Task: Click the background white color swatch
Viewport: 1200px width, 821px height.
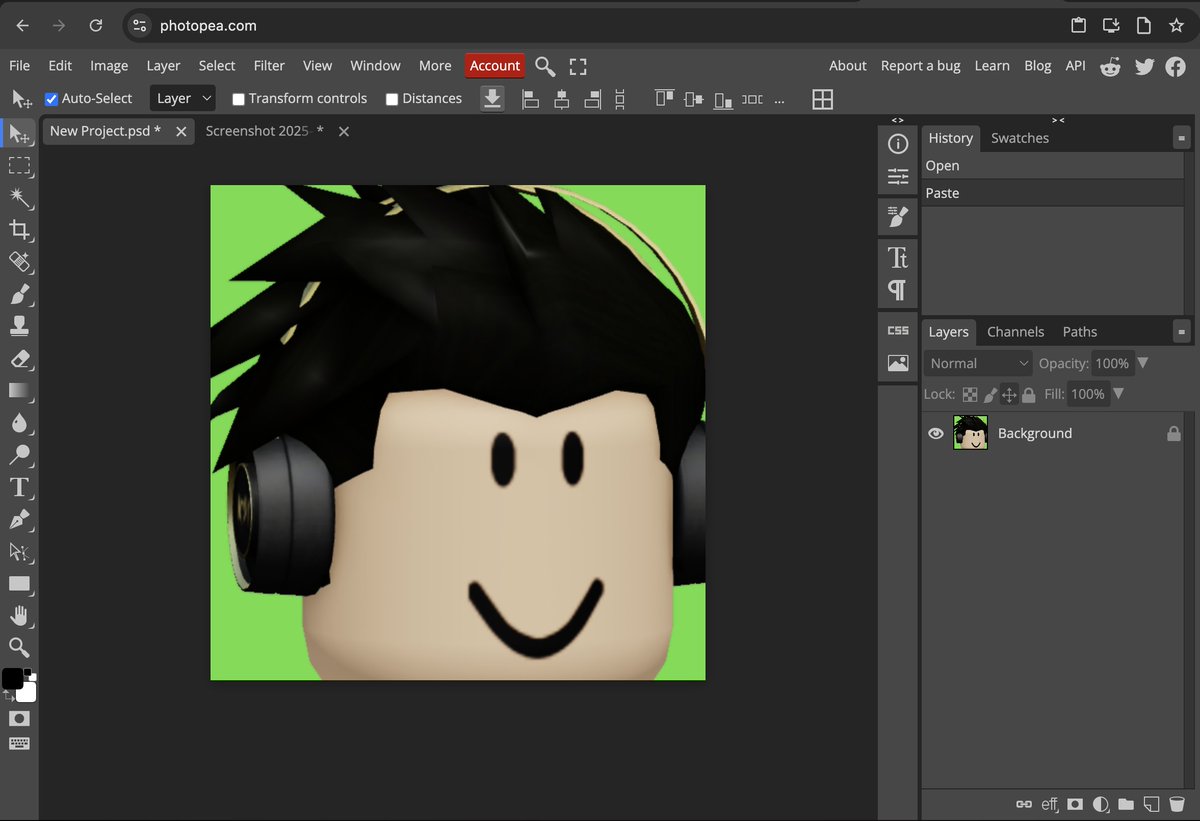Action: [28, 692]
